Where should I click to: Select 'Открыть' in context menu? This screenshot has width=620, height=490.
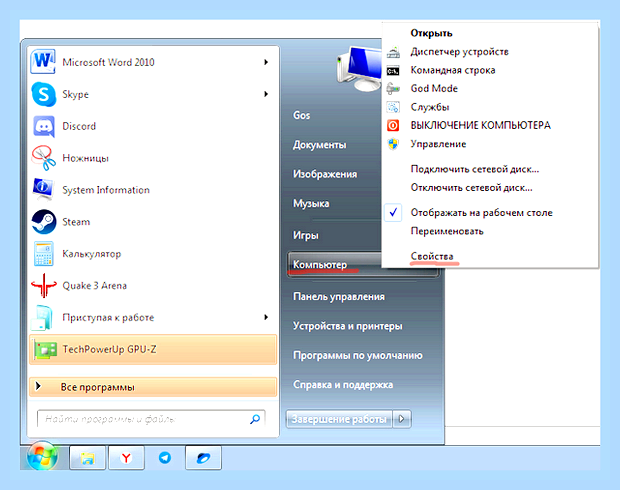(431, 33)
